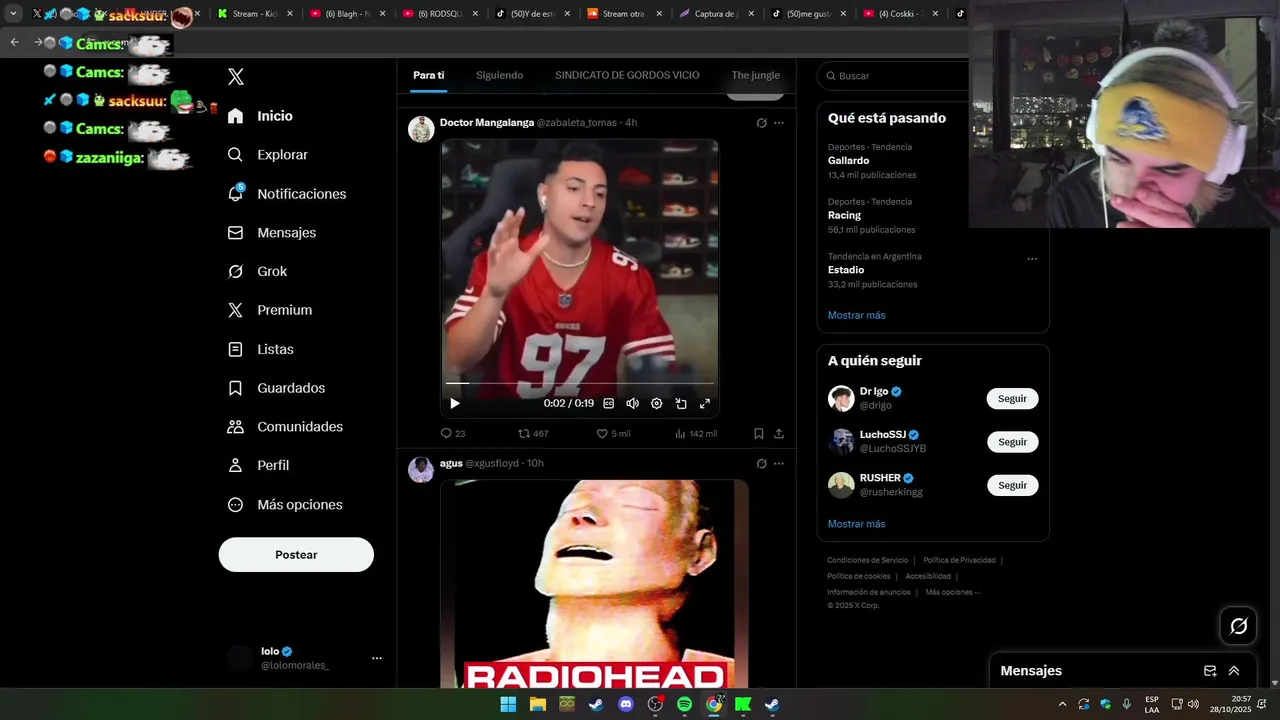This screenshot has width=1280, height=720.
Task: Open the Estadio trending topic
Action: click(846, 270)
